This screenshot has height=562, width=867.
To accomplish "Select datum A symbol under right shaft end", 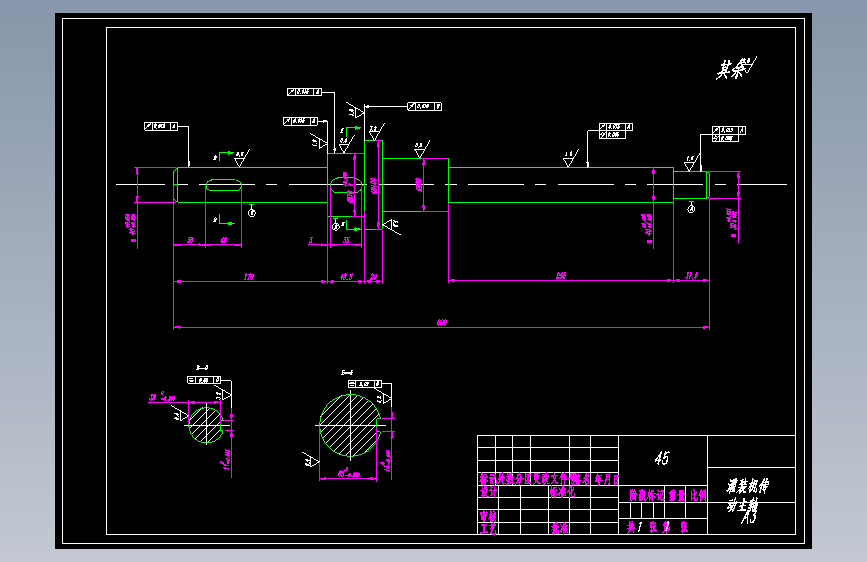I will (691, 207).
